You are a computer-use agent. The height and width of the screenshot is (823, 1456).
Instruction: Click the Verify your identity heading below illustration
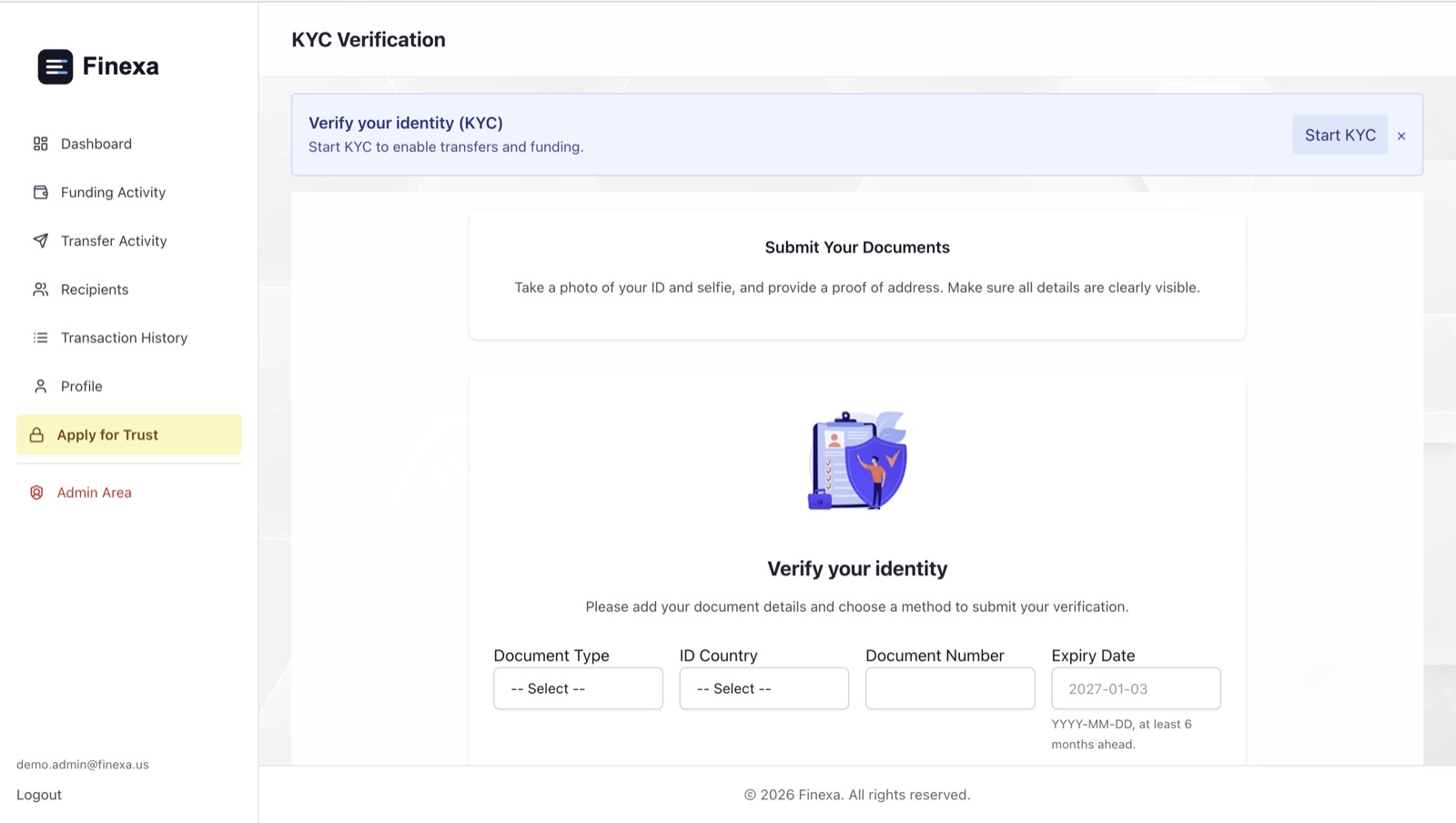(857, 569)
